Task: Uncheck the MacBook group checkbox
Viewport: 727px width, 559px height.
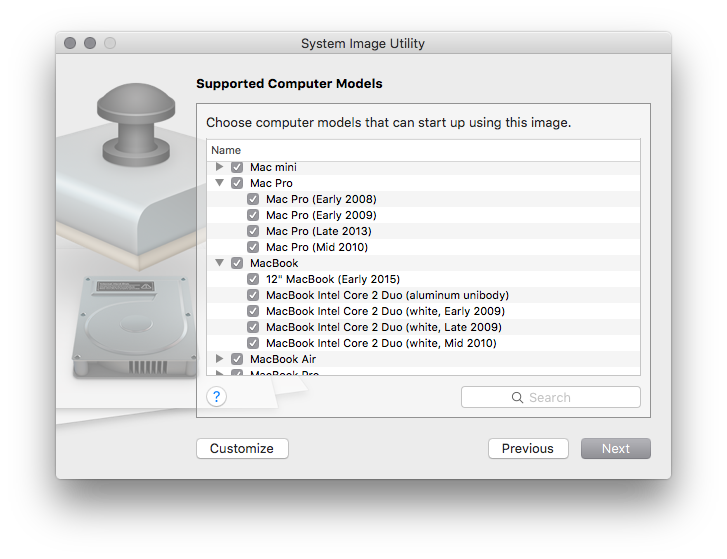Action: tap(237, 263)
